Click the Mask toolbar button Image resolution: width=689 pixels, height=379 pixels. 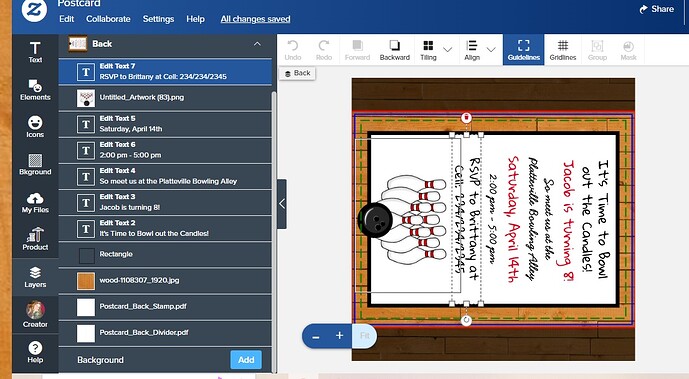click(628, 50)
